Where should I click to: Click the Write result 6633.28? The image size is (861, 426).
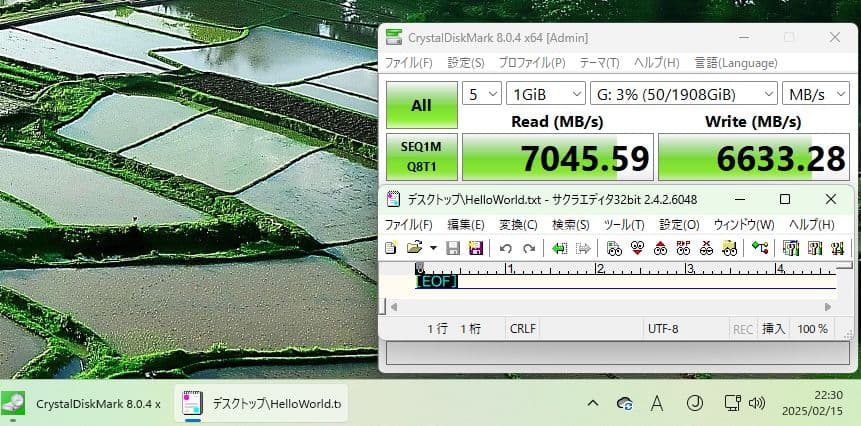pos(754,157)
